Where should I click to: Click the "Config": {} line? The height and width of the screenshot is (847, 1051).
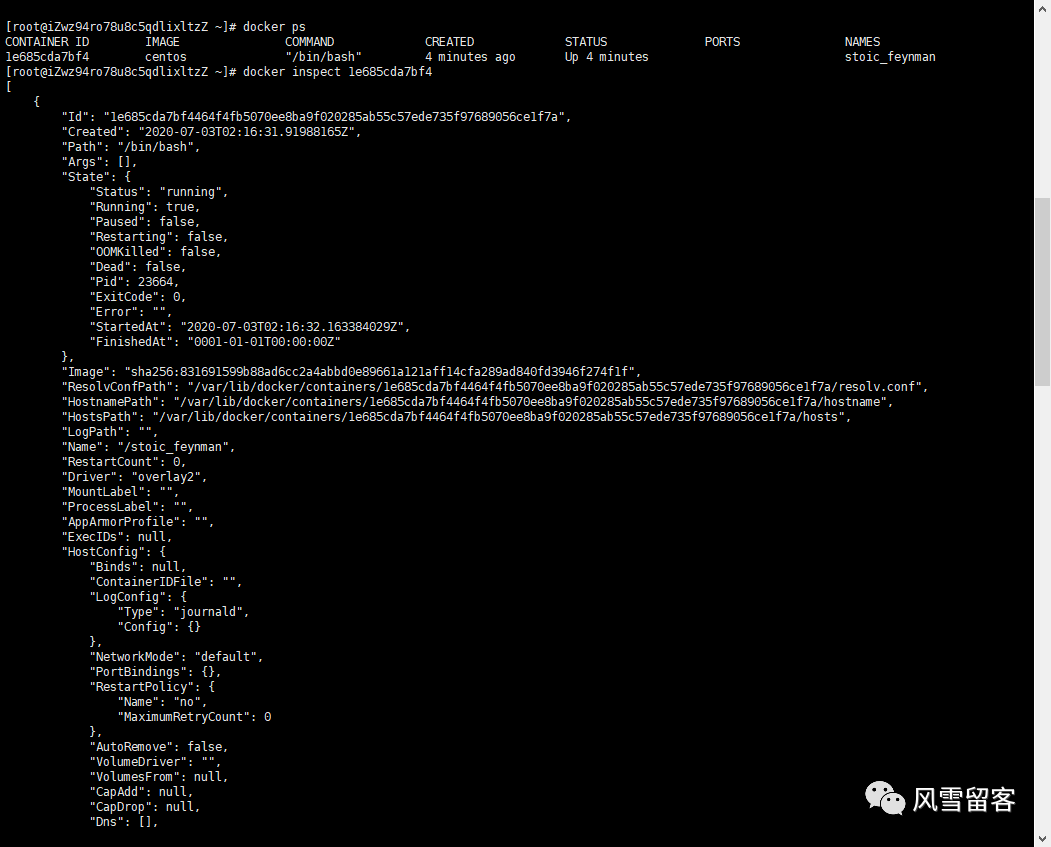(159, 627)
